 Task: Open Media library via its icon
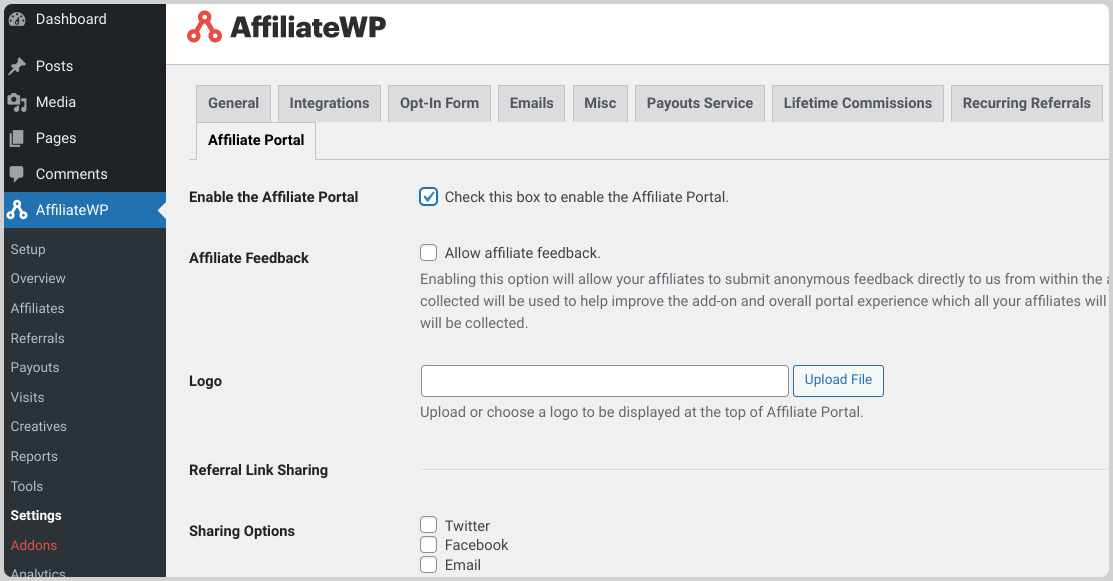(x=15, y=101)
